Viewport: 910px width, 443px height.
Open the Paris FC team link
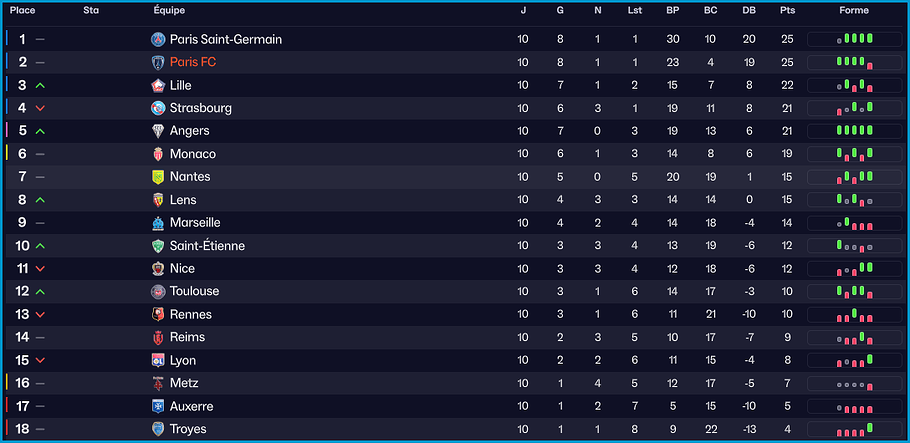point(193,62)
